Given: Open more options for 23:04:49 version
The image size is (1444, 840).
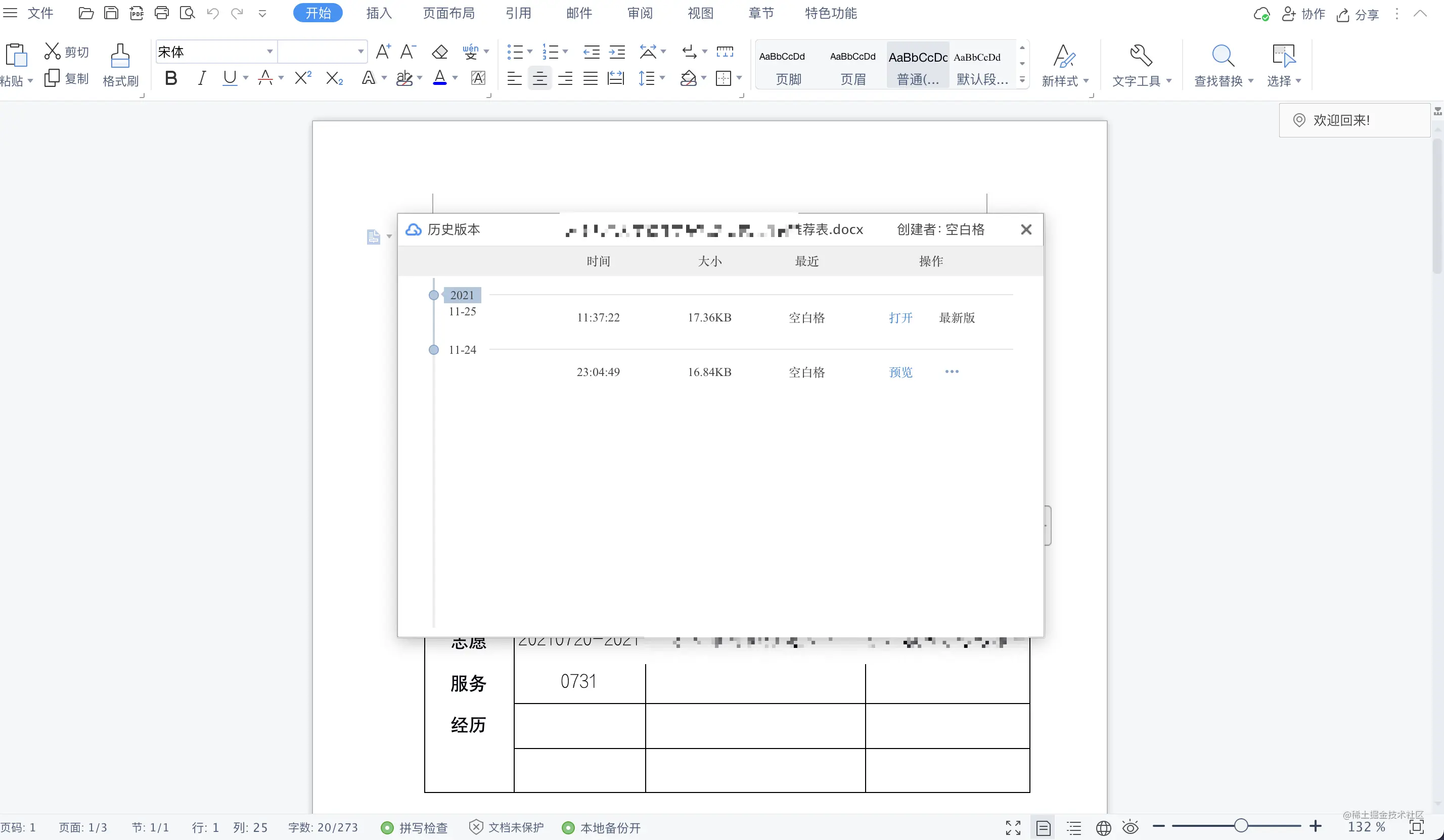Looking at the screenshot, I should [952, 371].
